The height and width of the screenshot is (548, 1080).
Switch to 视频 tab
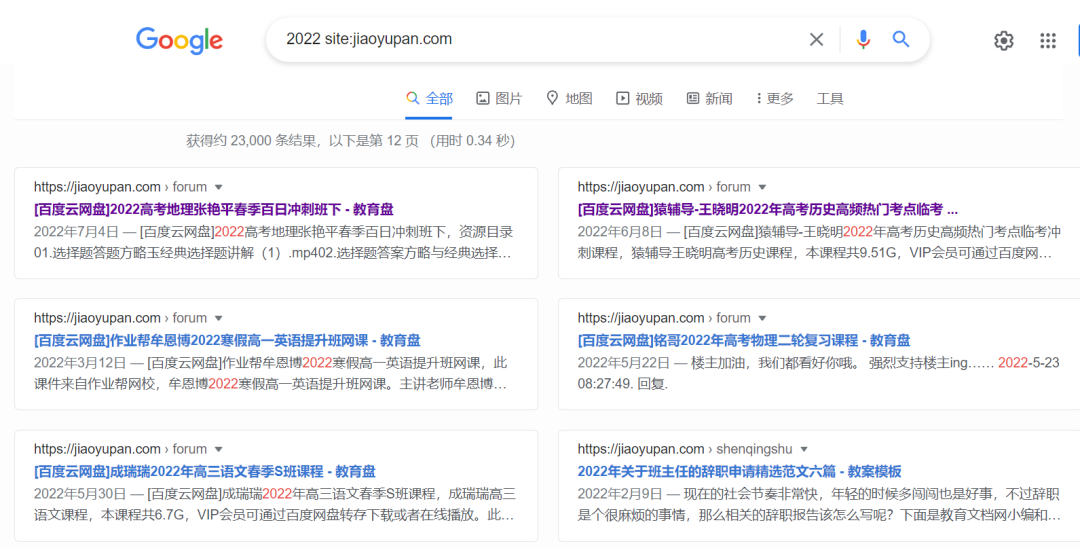[x=639, y=98]
